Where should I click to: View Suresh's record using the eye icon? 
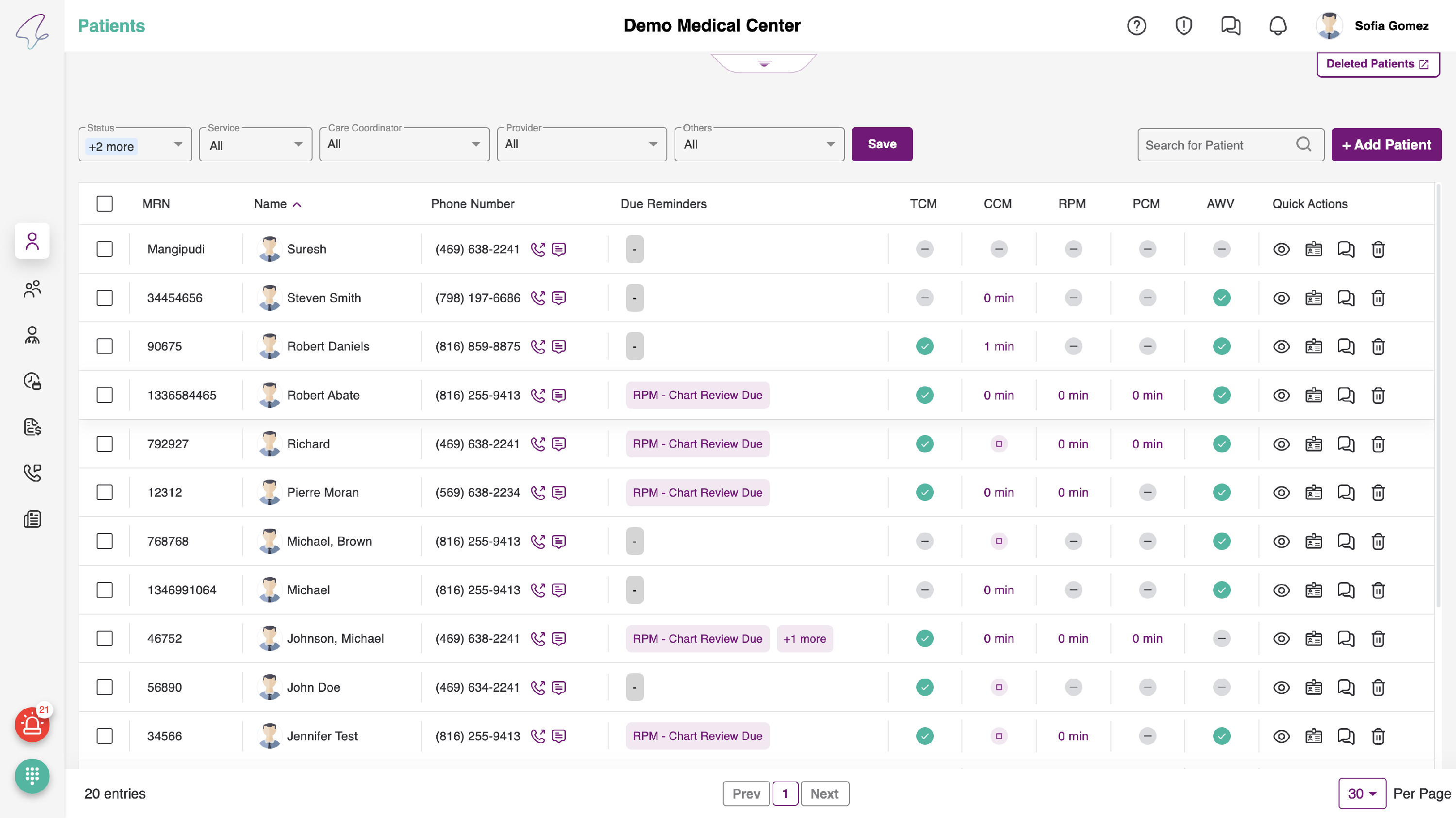[1281, 250]
